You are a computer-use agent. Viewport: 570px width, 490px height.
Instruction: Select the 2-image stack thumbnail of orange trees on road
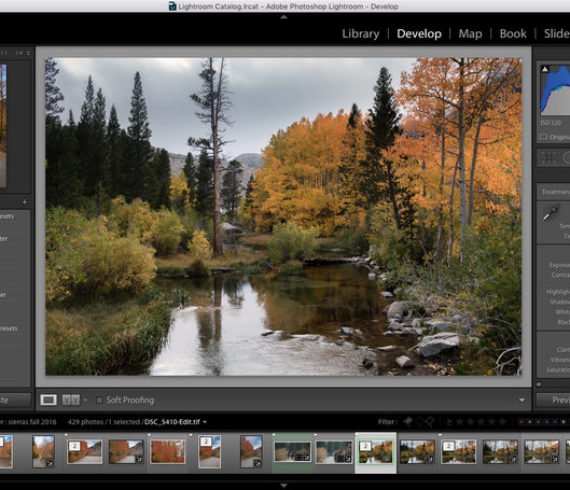[x=84, y=451]
